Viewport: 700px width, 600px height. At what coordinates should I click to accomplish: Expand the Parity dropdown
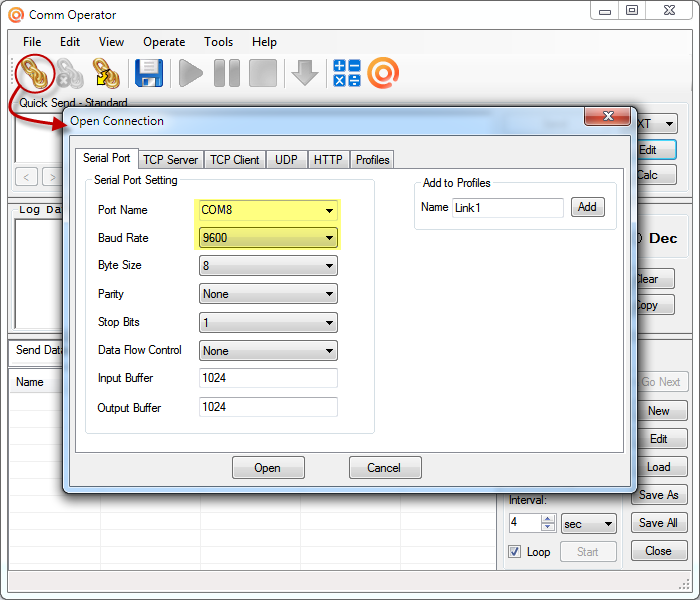329,294
